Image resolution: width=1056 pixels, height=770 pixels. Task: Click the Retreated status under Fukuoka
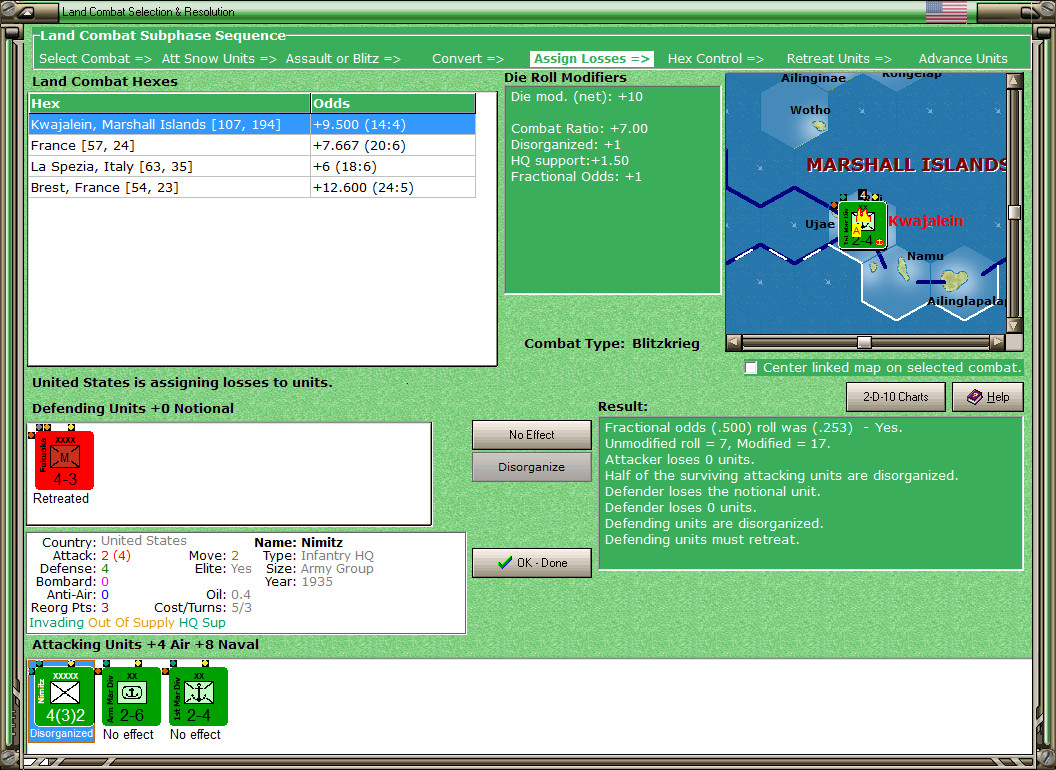coord(61,499)
